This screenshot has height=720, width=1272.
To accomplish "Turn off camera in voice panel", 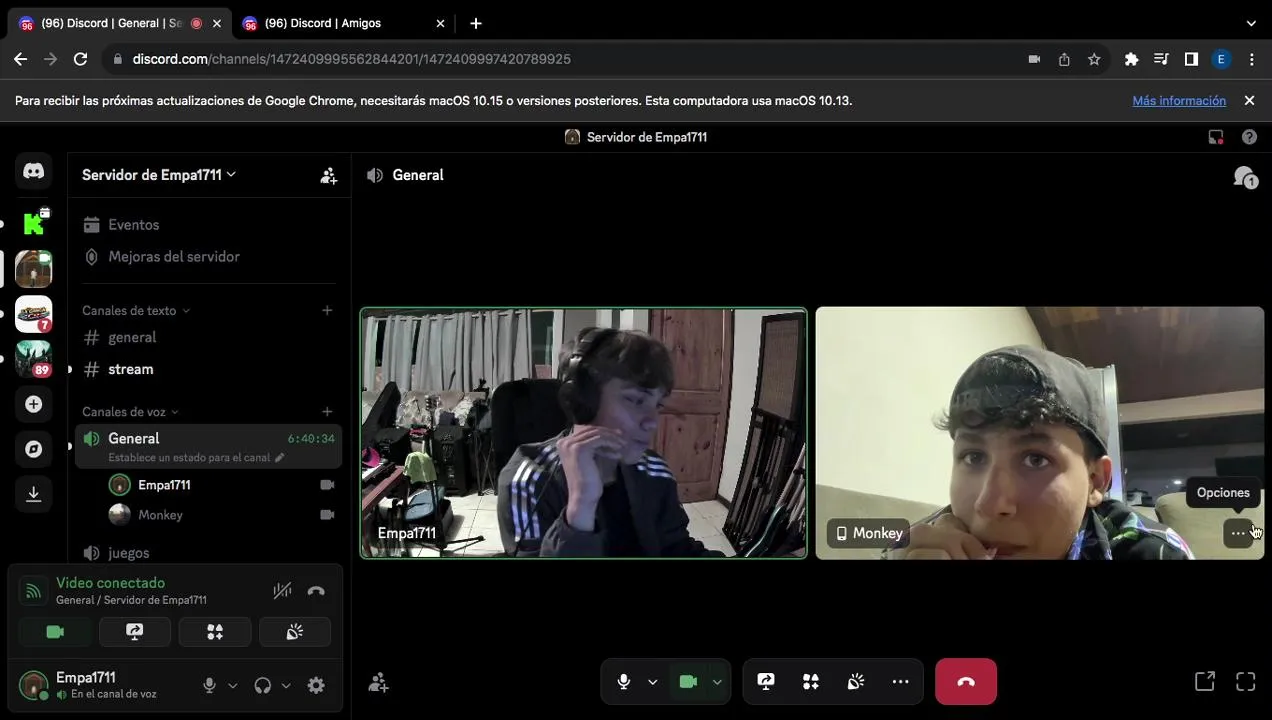I will point(55,632).
